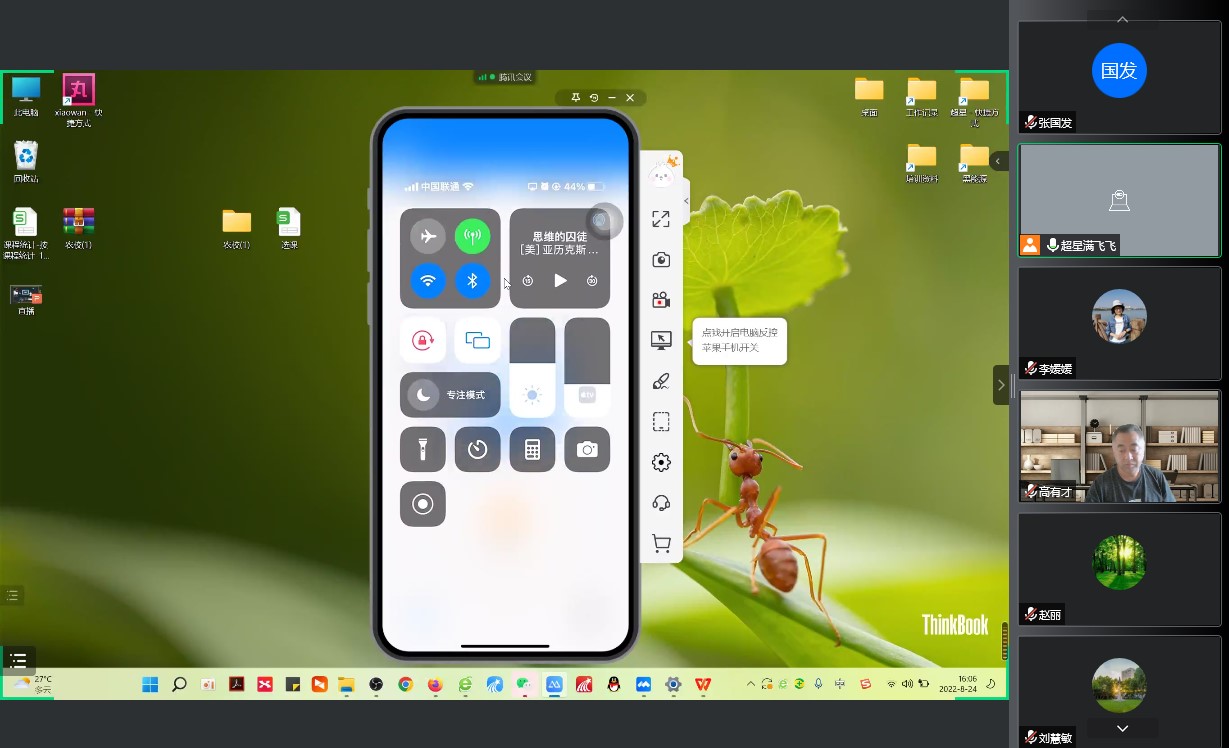Disable Bluetooth in the control center
Screen dimensions: 1229x748
(473, 281)
